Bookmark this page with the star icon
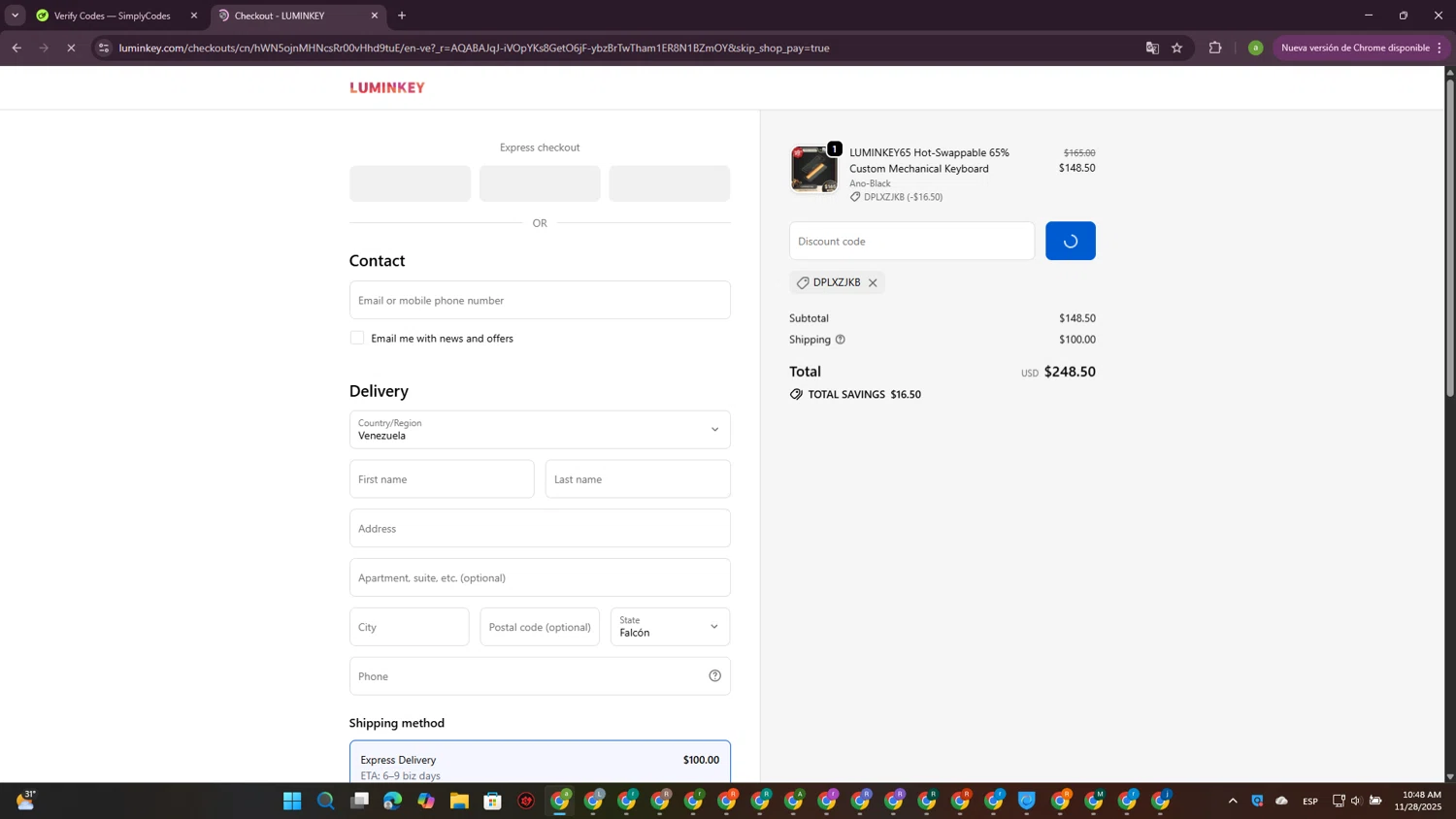Image resolution: width=1456 pixels, height=819 pixels. (1176, 48)
